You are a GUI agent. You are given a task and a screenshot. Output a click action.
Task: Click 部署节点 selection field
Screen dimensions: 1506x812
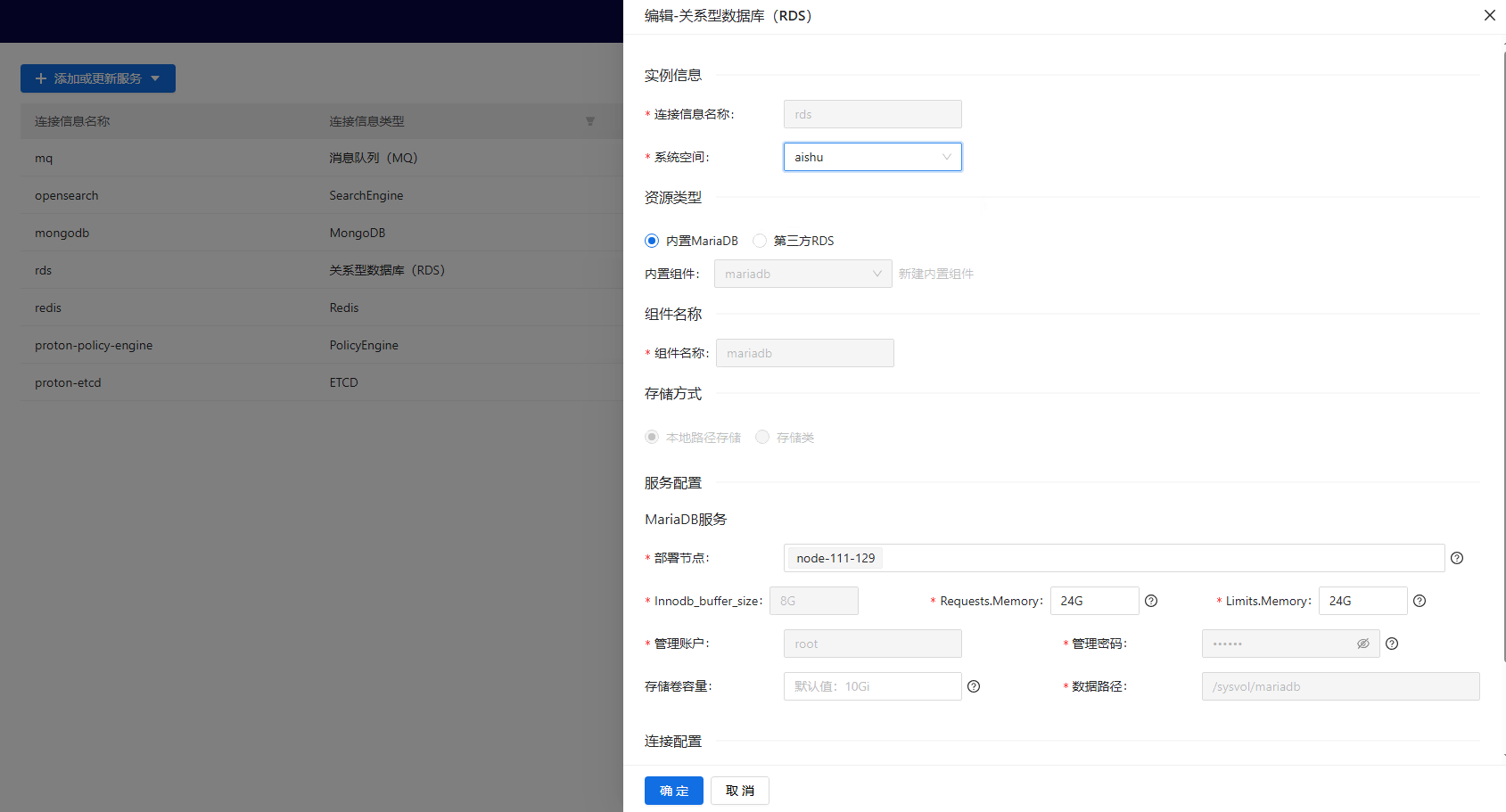1115,558
